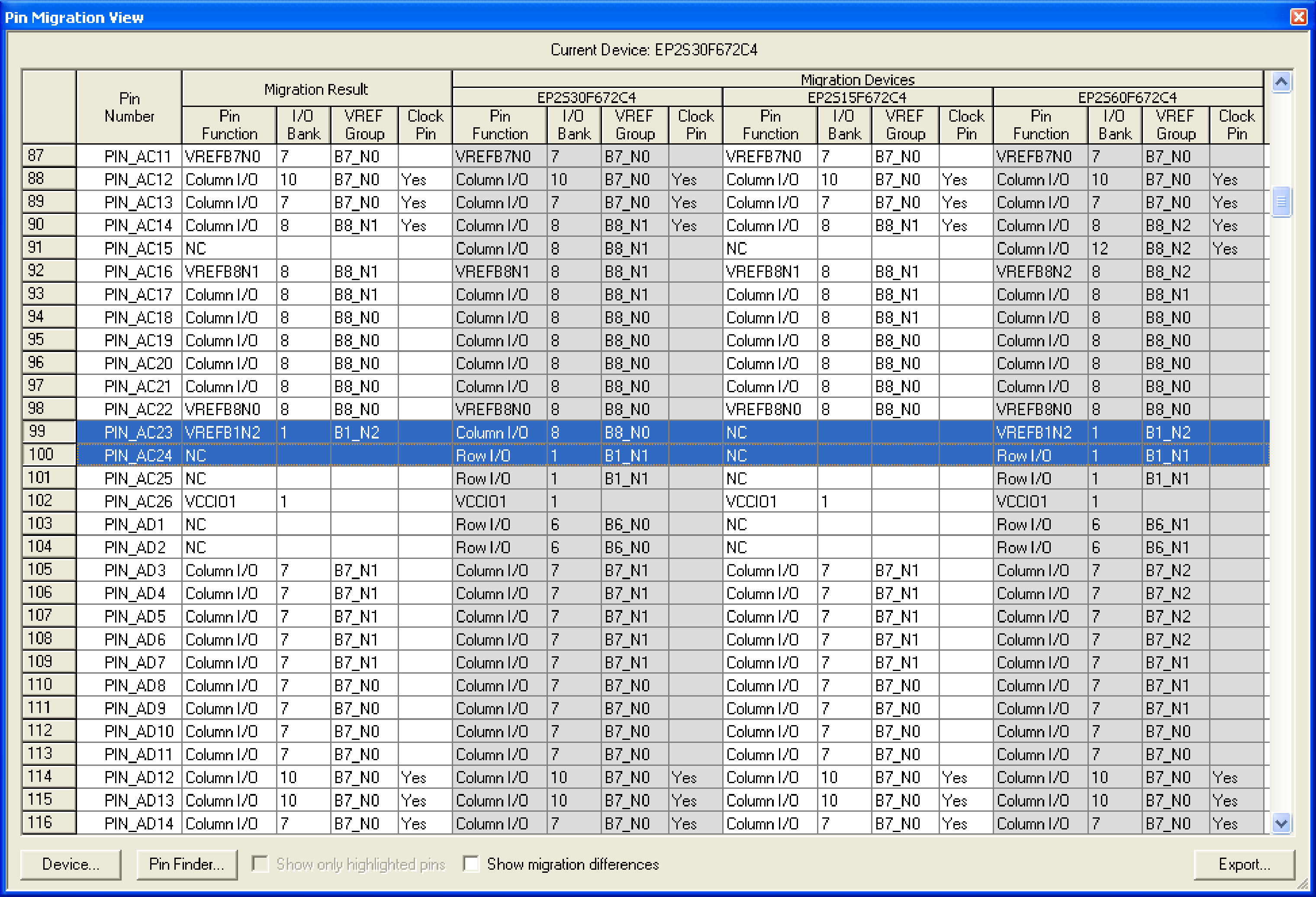Click the Migration Result header

[316, 89]
